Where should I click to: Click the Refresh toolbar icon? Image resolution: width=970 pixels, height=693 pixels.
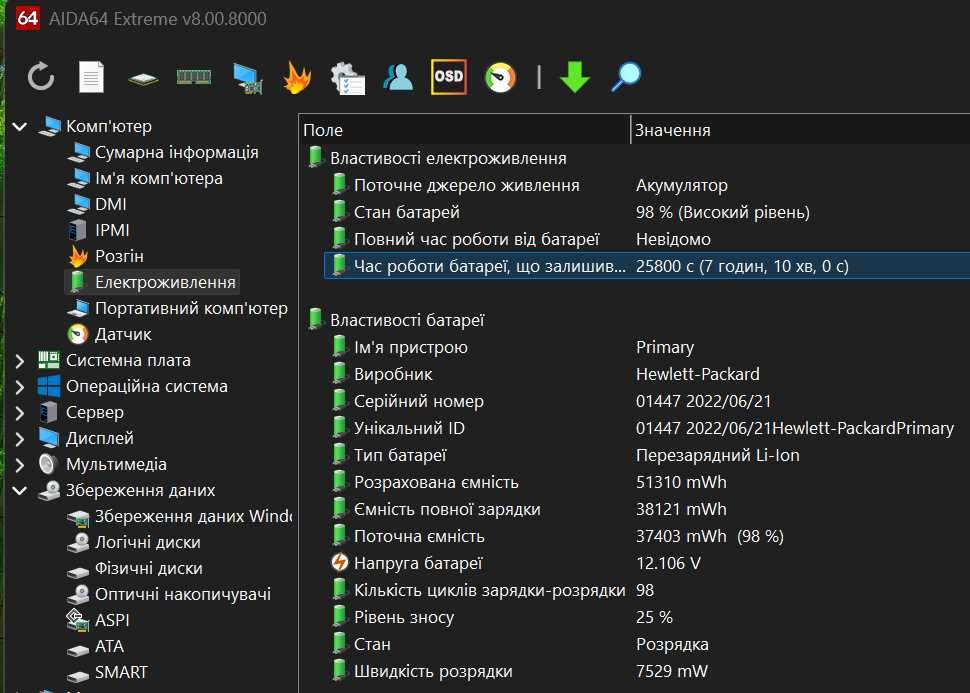point(41,77)
